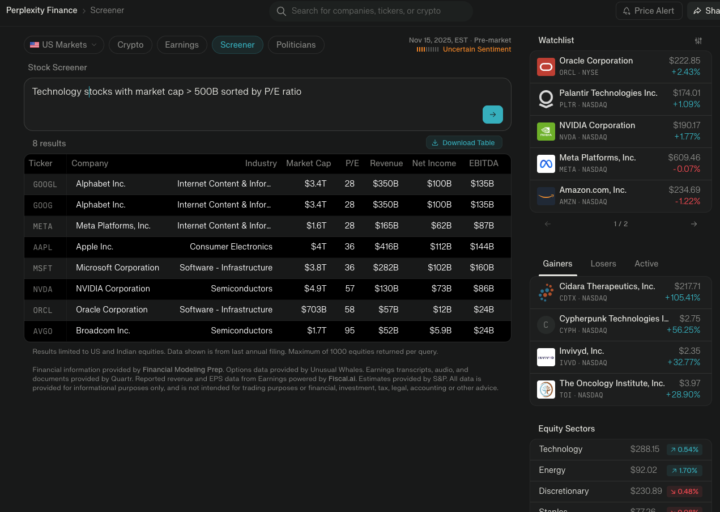The width and height of the screenshot is (720, 512).
Task: Click the download icon in Download Table
Action: pos(435,143)
